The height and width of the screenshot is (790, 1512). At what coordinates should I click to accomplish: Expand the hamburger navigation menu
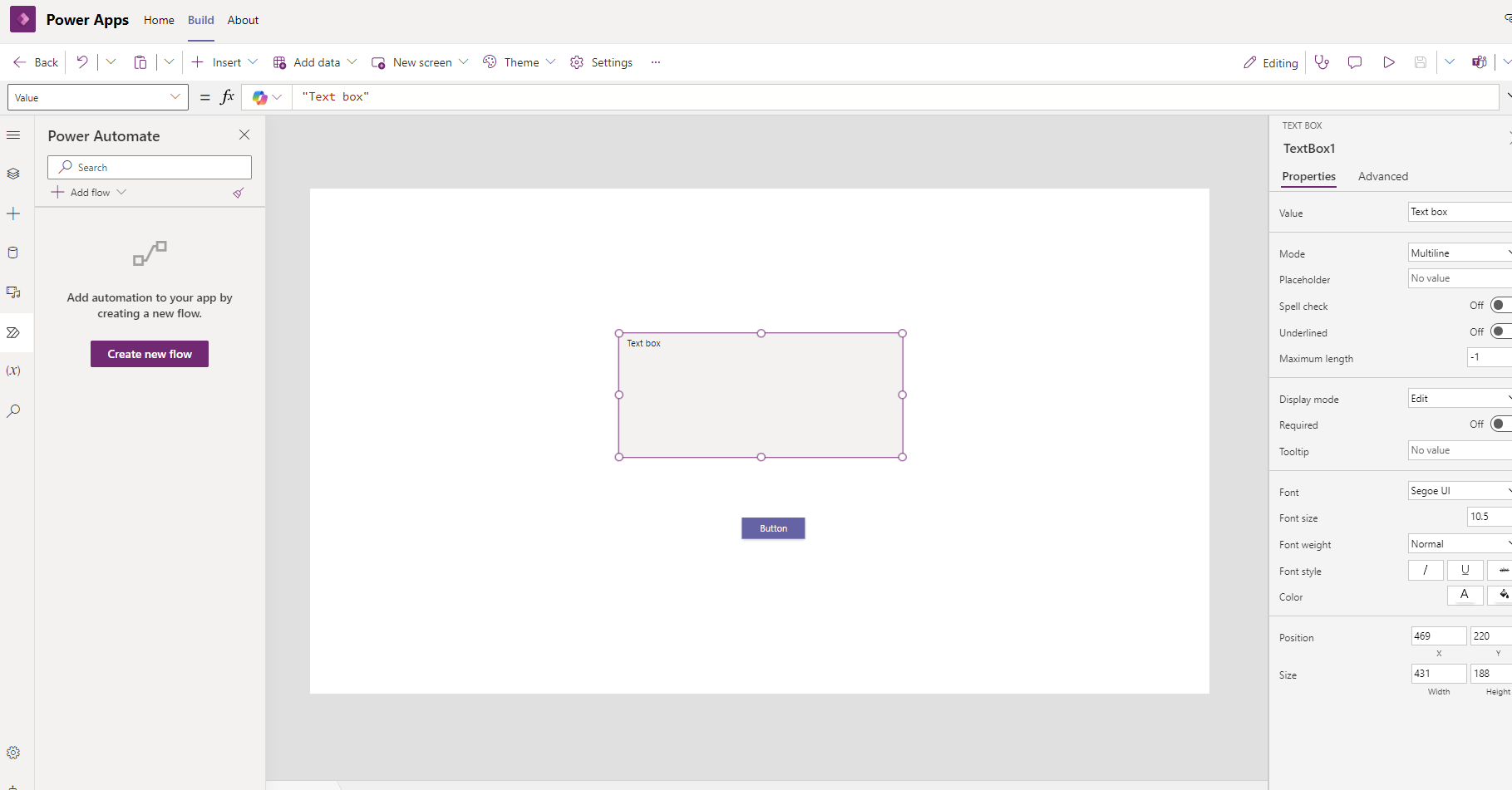pos(13,135)
